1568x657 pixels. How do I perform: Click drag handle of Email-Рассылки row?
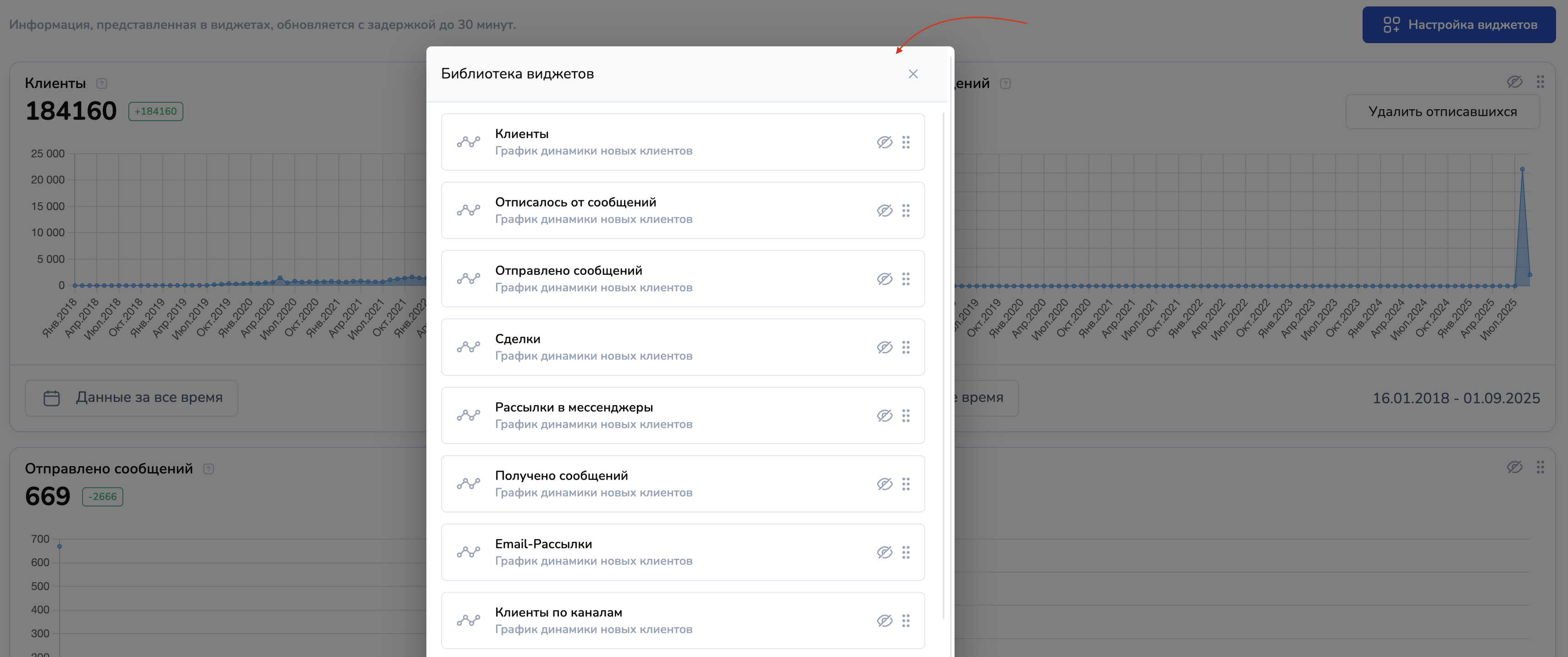point(906,552)
